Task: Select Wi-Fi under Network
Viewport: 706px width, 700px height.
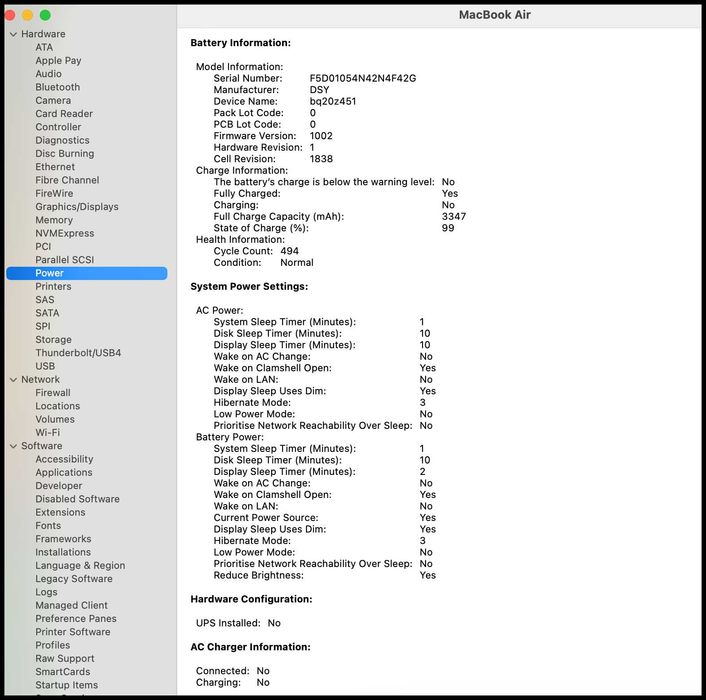Action: tap(48, 433)
